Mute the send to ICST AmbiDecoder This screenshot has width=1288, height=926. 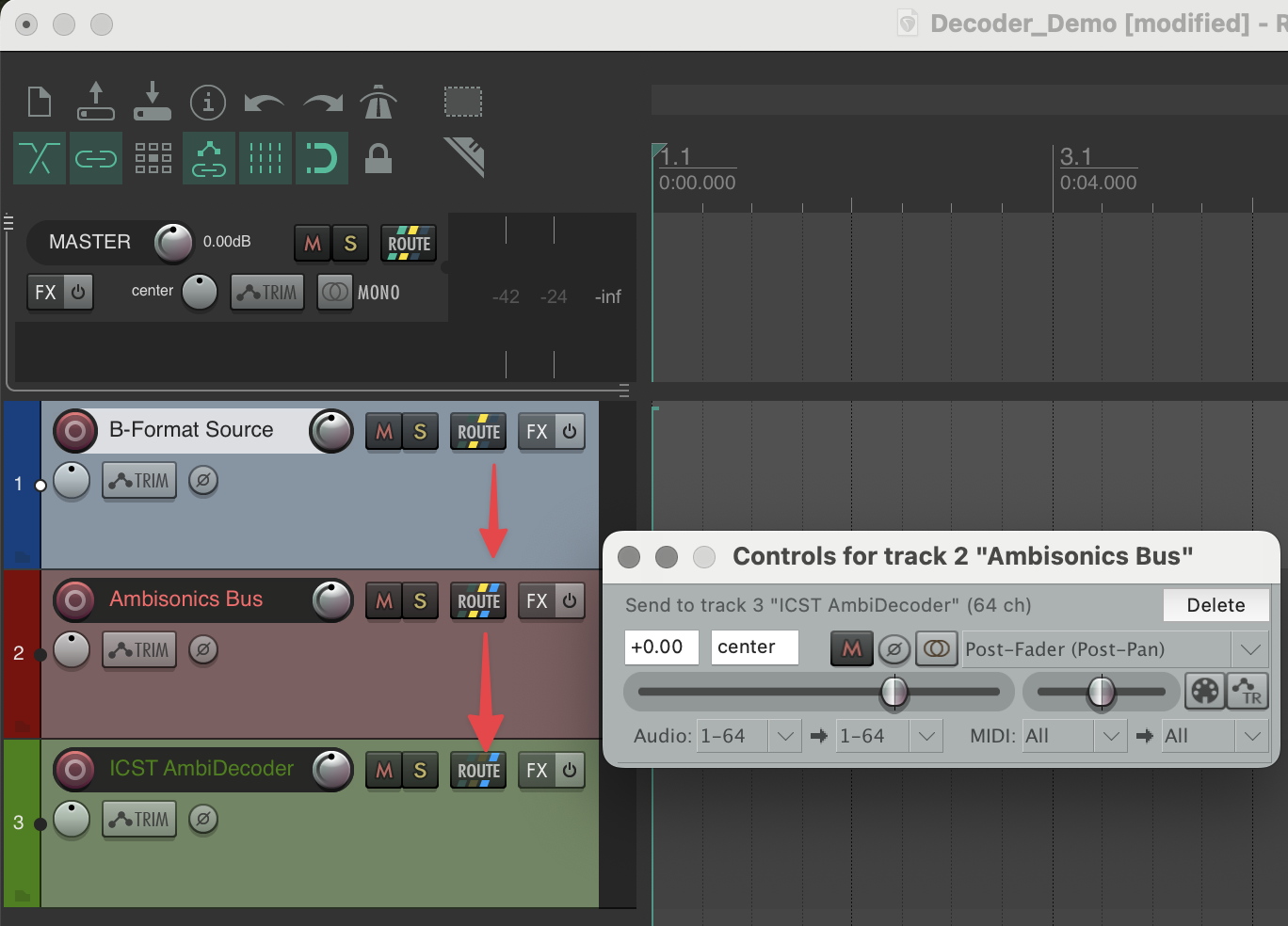point(851,648)
